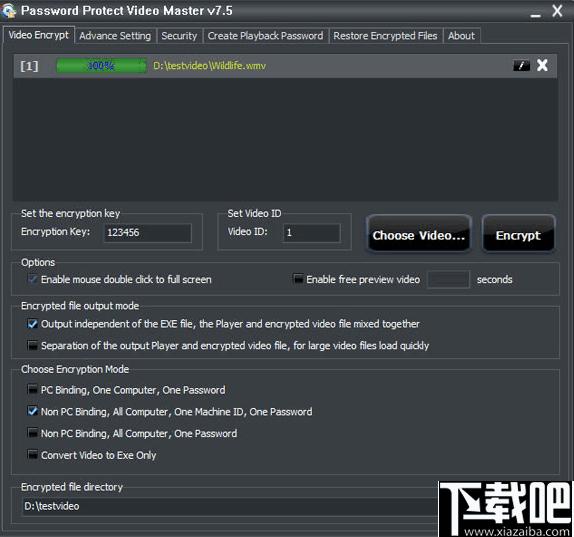574x537 pixels.
Task: Open the Advance Setting tab
Action: pyautogui.click(x=115, y=36)
